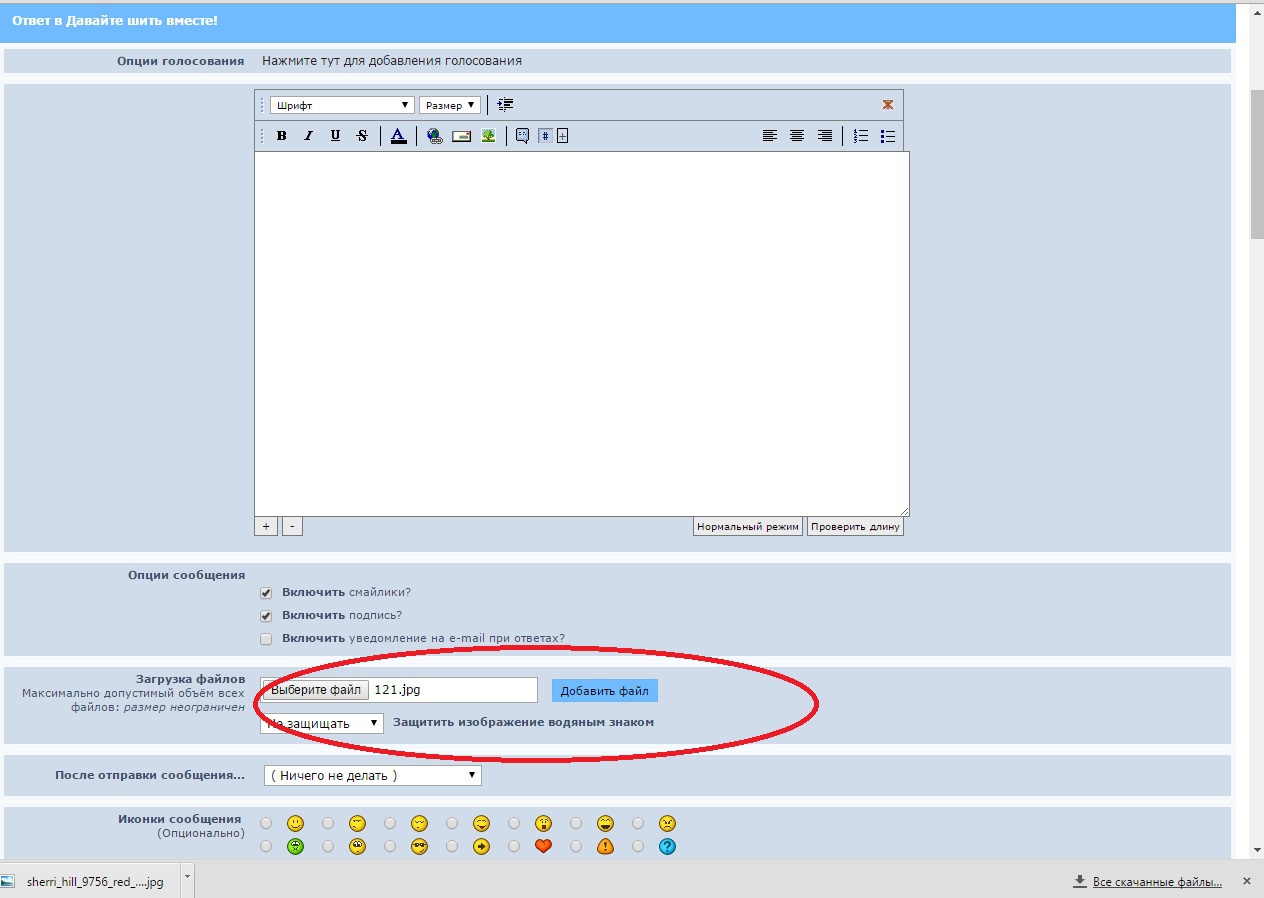Click the indent icon next to Размер
Image resolution: width=1264 pixels, height=898 pixels.
coord(505,105)
